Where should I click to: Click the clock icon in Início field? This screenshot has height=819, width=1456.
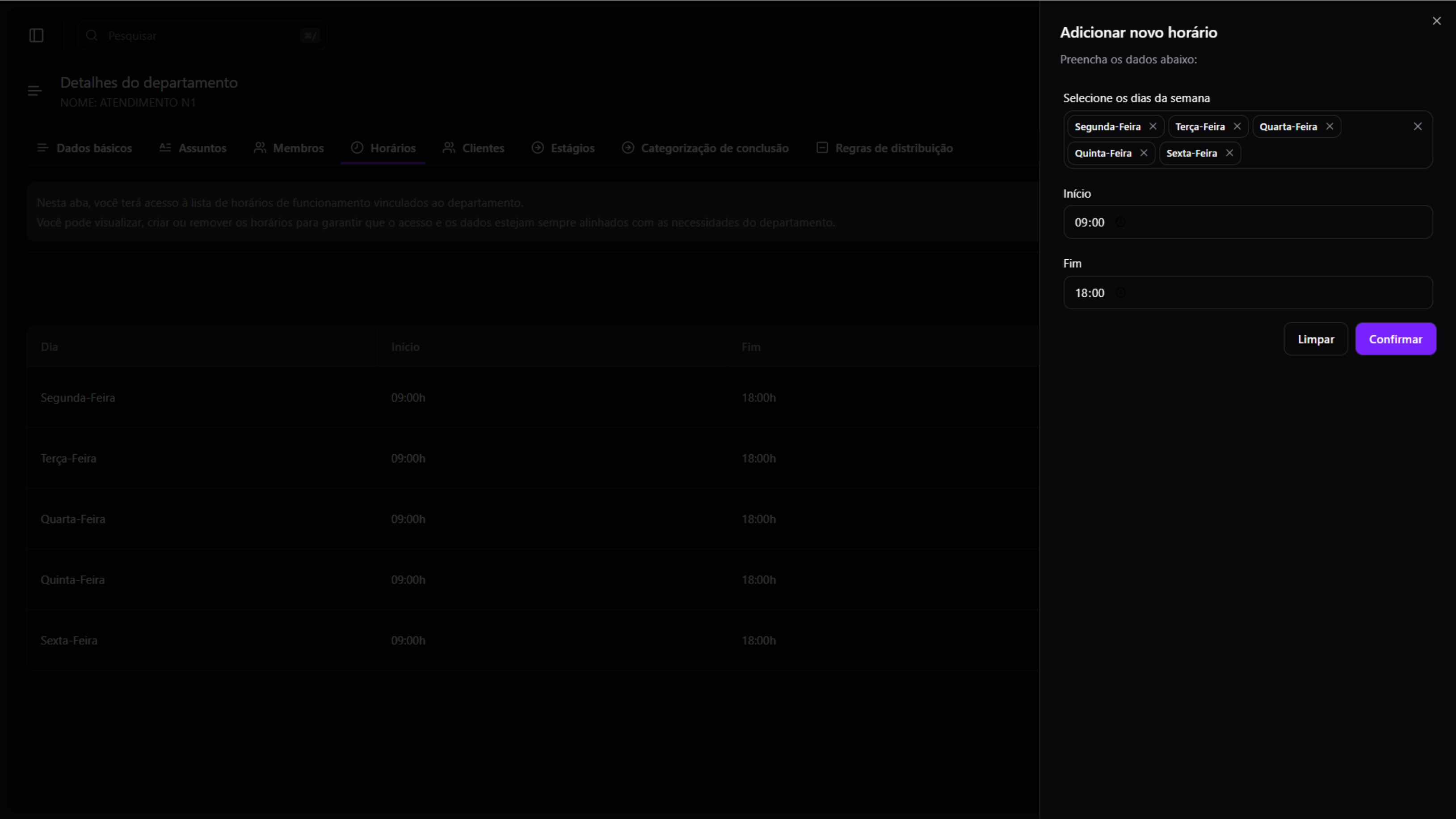click(x=1120, y=223)
